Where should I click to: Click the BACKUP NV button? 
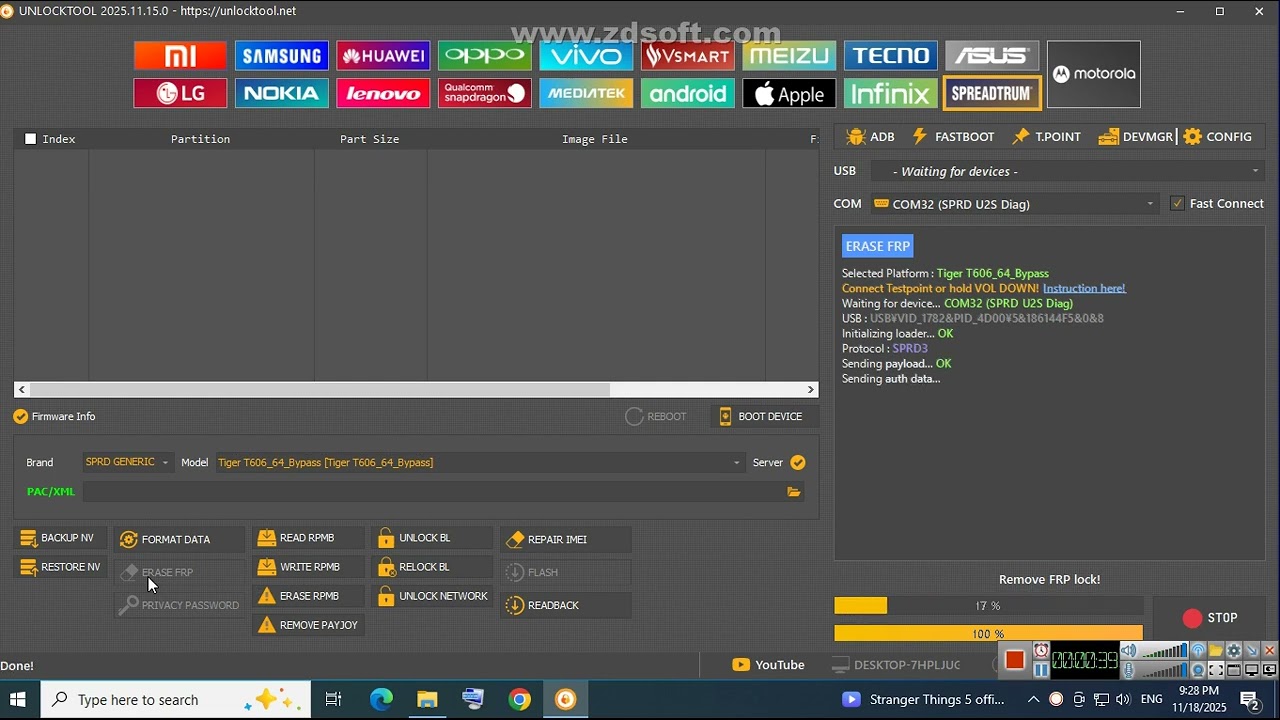59,538
